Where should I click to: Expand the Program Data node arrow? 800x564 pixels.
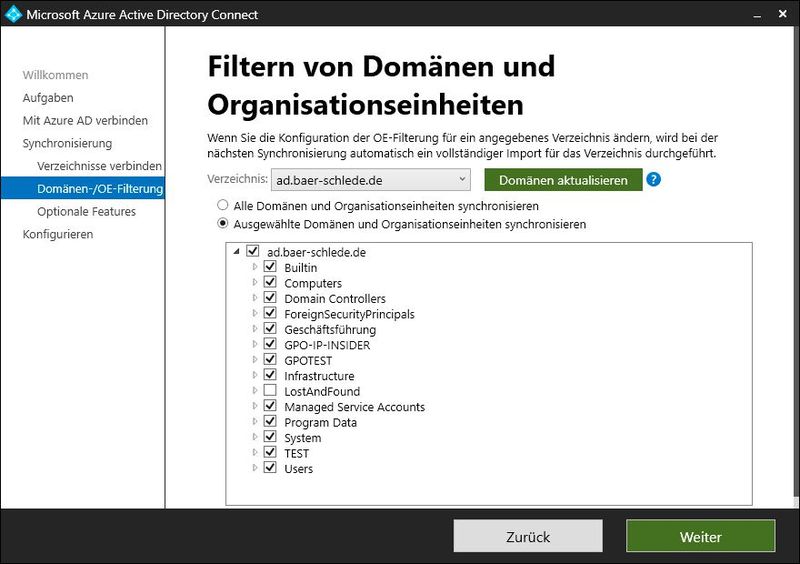point(255,421)
